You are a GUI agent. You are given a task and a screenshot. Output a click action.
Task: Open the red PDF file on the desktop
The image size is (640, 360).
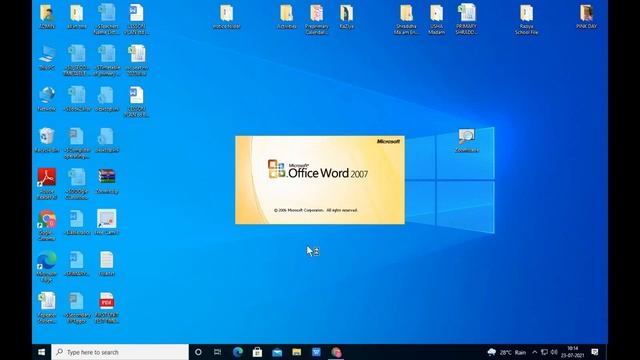(107, 308)
